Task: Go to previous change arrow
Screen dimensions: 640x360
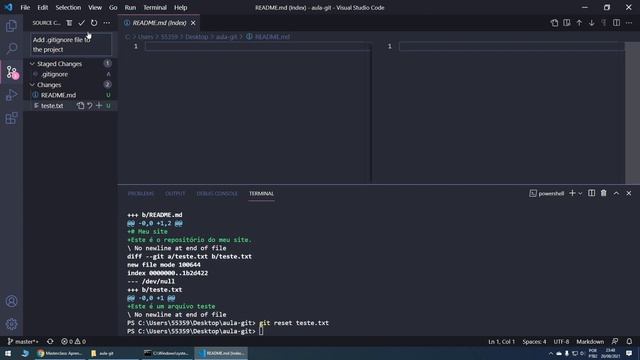Action: 579,23
